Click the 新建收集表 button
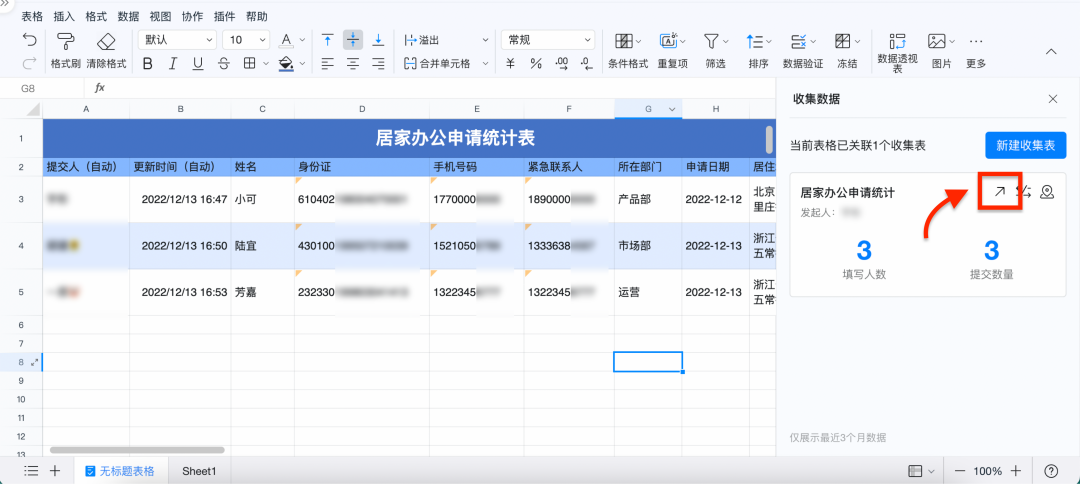The height and width of the screenshot is (484, 1080). 1025,145
